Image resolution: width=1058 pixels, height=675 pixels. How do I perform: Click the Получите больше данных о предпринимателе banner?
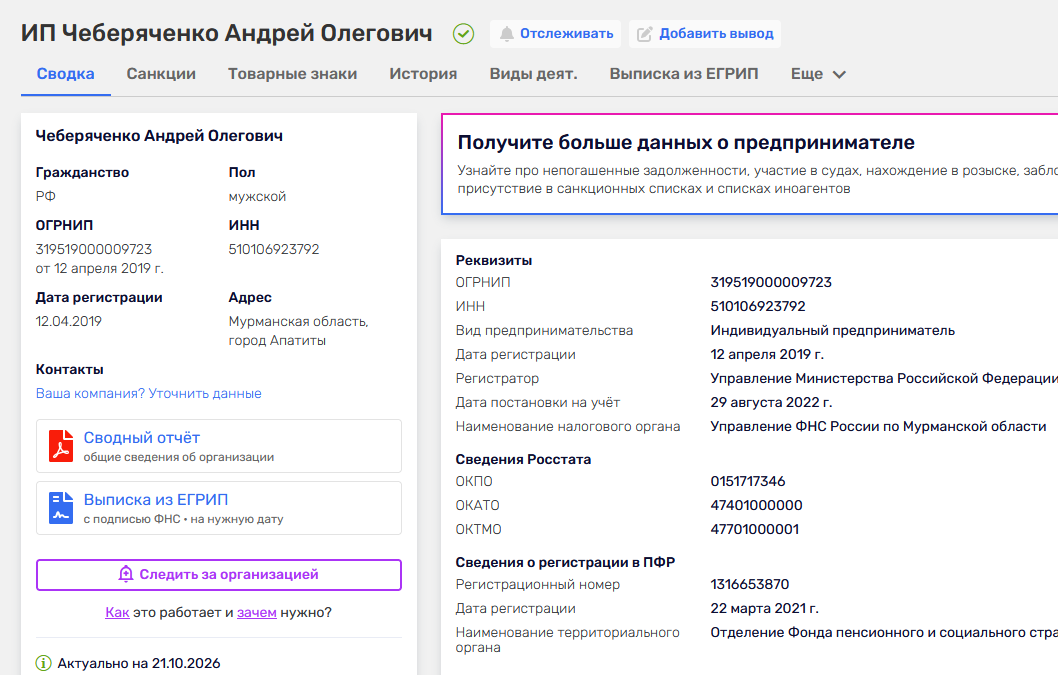click(x=750, y=164)
